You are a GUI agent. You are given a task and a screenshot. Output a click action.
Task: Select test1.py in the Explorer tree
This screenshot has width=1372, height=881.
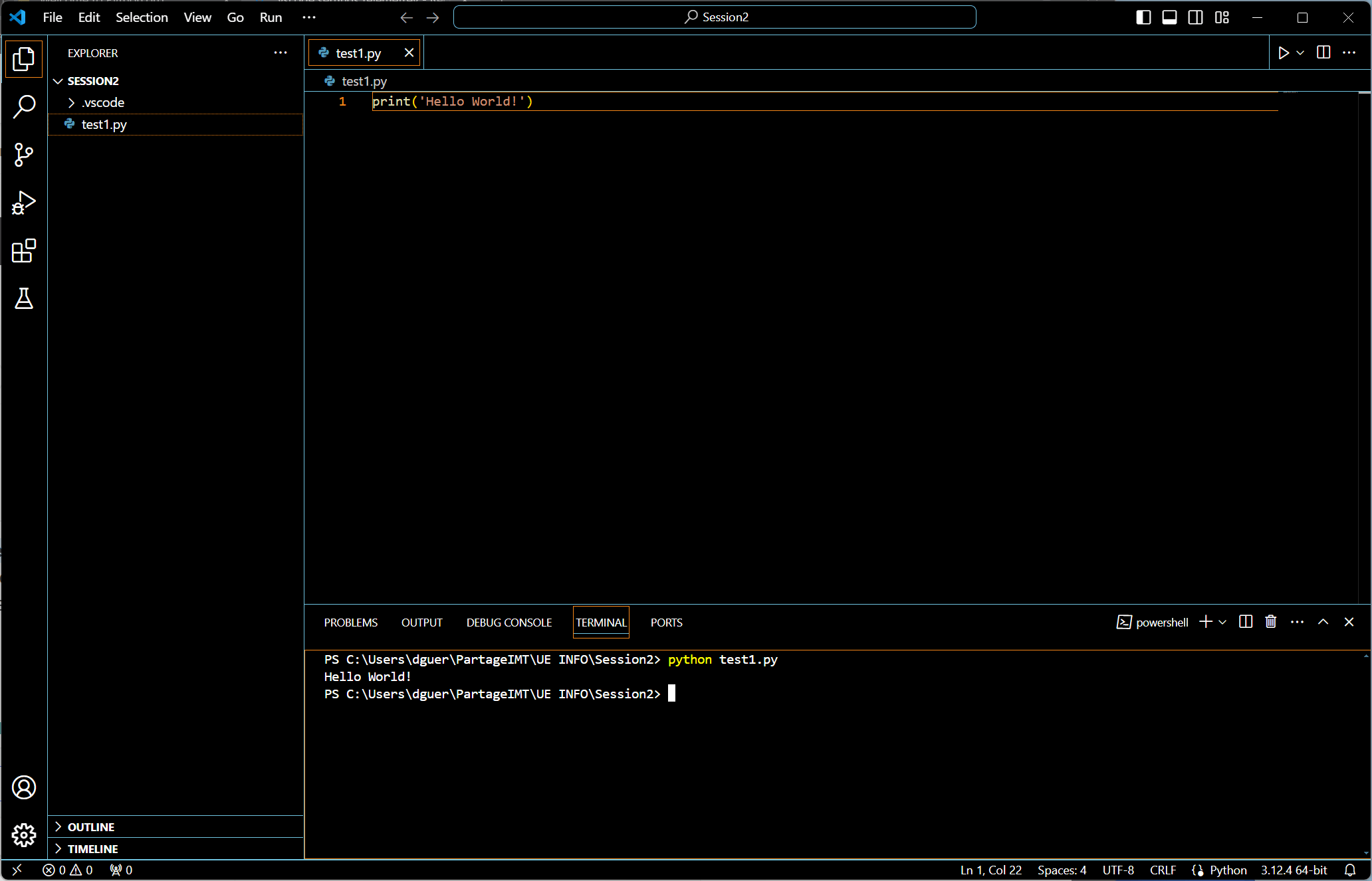[x=176, y=124]
